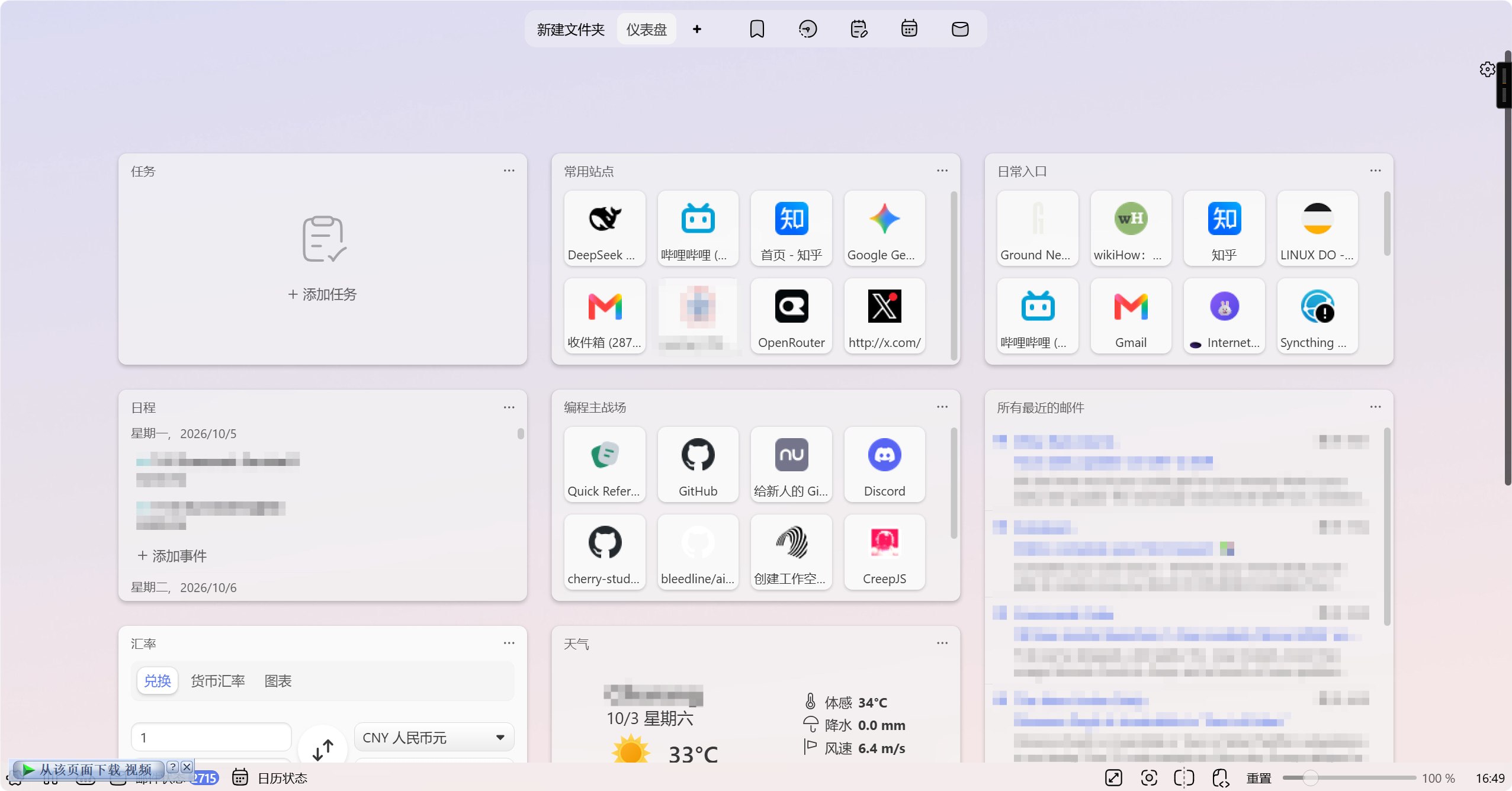This screenshot has width=1512, height=791.
Task: Open the tasks icon in top toolbar
Action: point(859,29)
